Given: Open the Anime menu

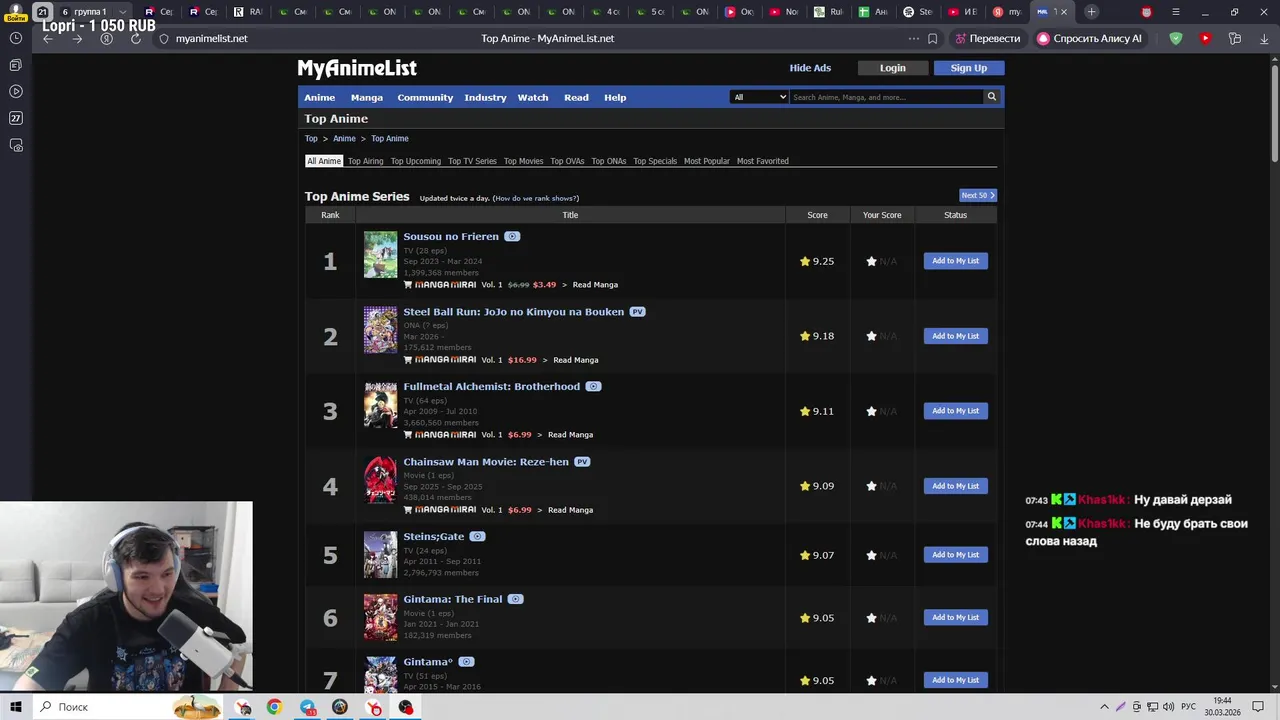Looking at the screenshot, I should [x=320, y=97].
